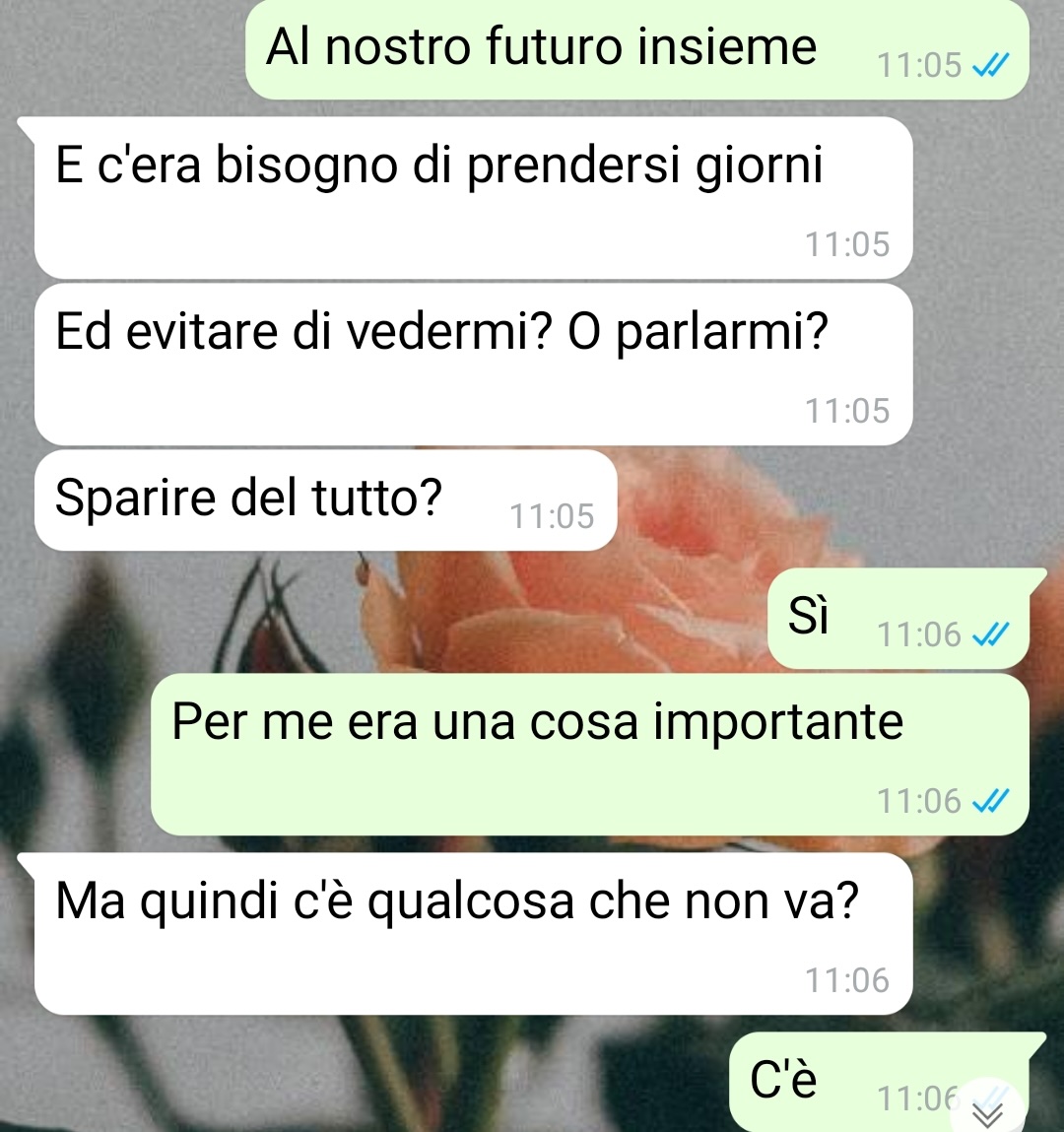This screenshot has width=1064, height=1132.
Task: Select message 'Ed evitare di vedermi? O parlarmi?'
Action: pos(474,365)
